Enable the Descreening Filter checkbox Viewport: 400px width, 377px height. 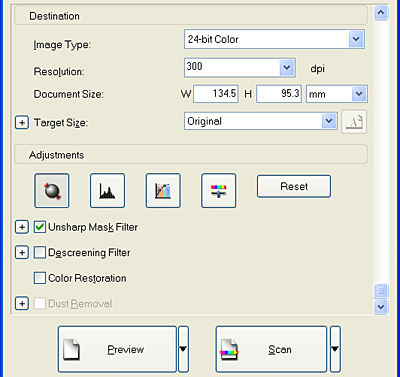(40, 253)
